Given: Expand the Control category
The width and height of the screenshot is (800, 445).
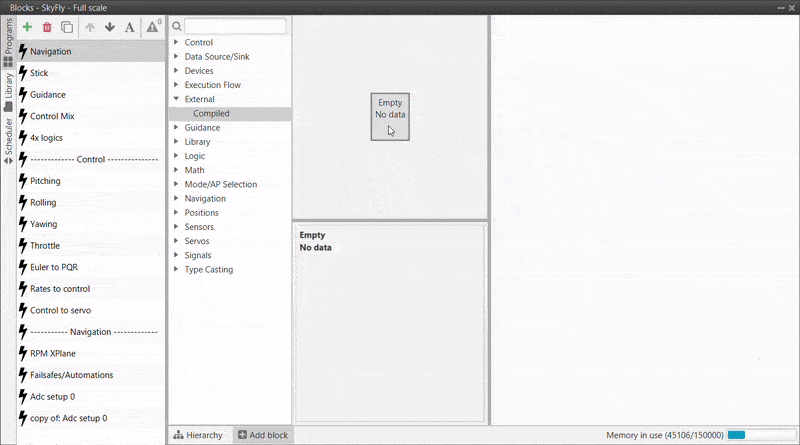Looking at the screenshot, I should (176, 43).
